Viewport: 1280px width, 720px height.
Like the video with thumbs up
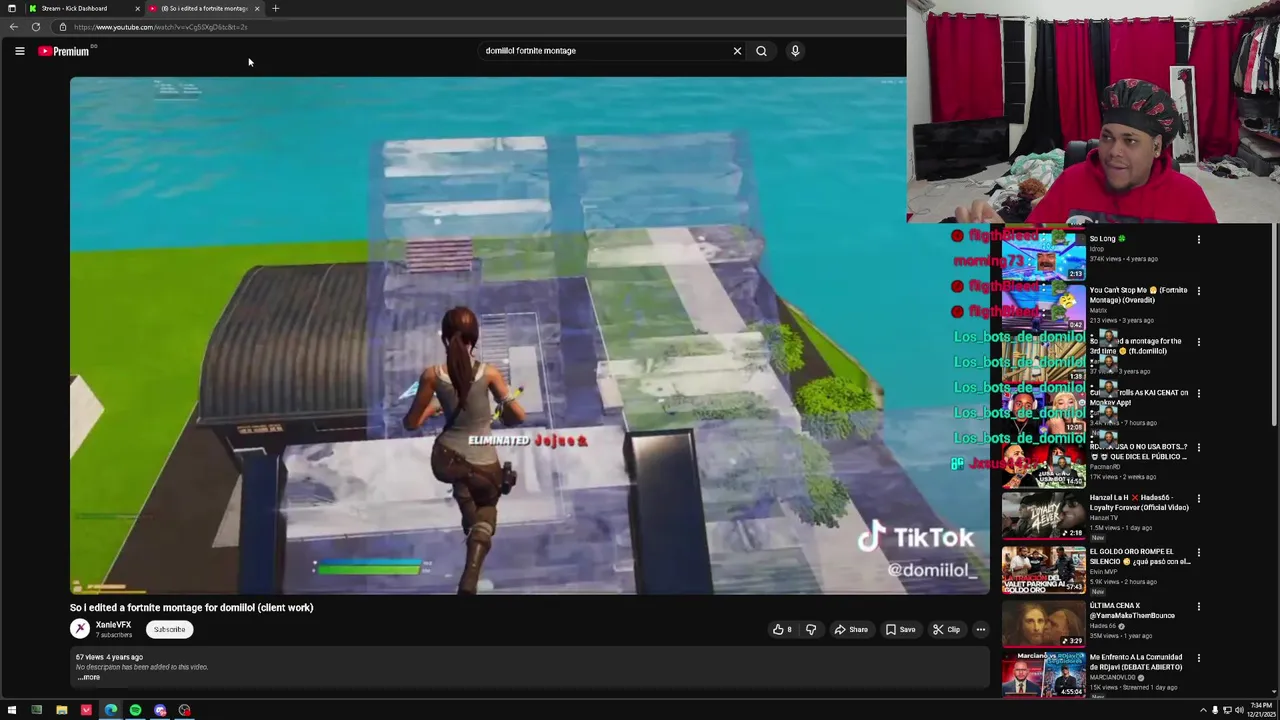(x=782, y=630)
